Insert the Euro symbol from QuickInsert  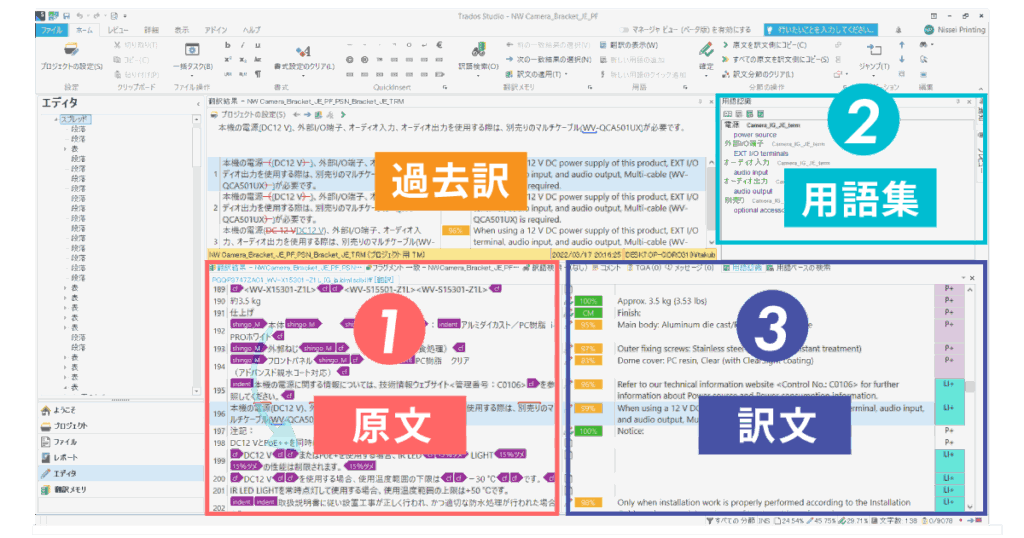[439, 45]
